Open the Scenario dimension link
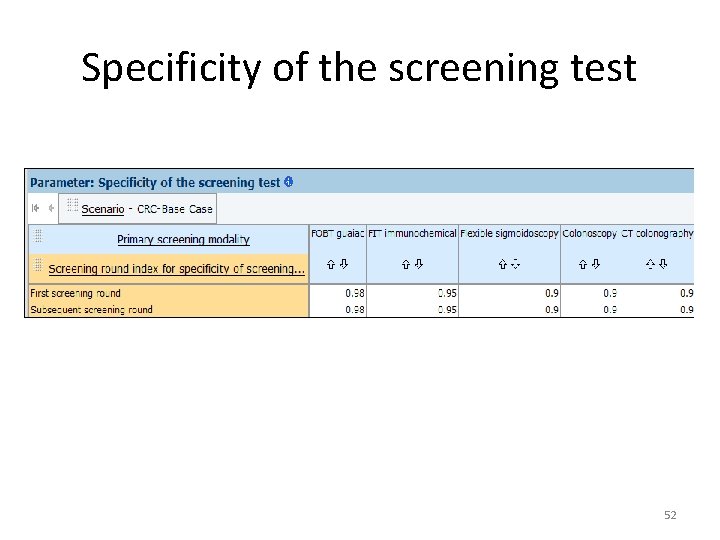The image size is (720, 540). 103,209
